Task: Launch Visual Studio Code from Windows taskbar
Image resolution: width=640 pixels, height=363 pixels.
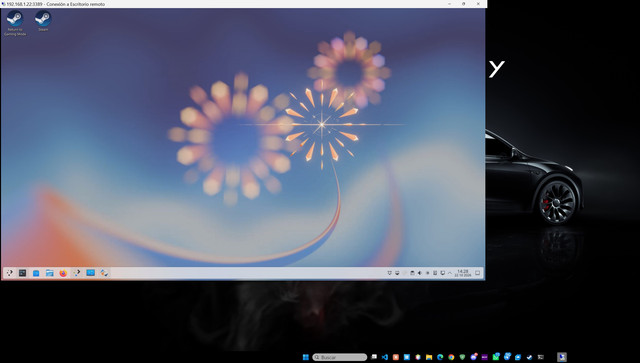Action: pos(385,357)
